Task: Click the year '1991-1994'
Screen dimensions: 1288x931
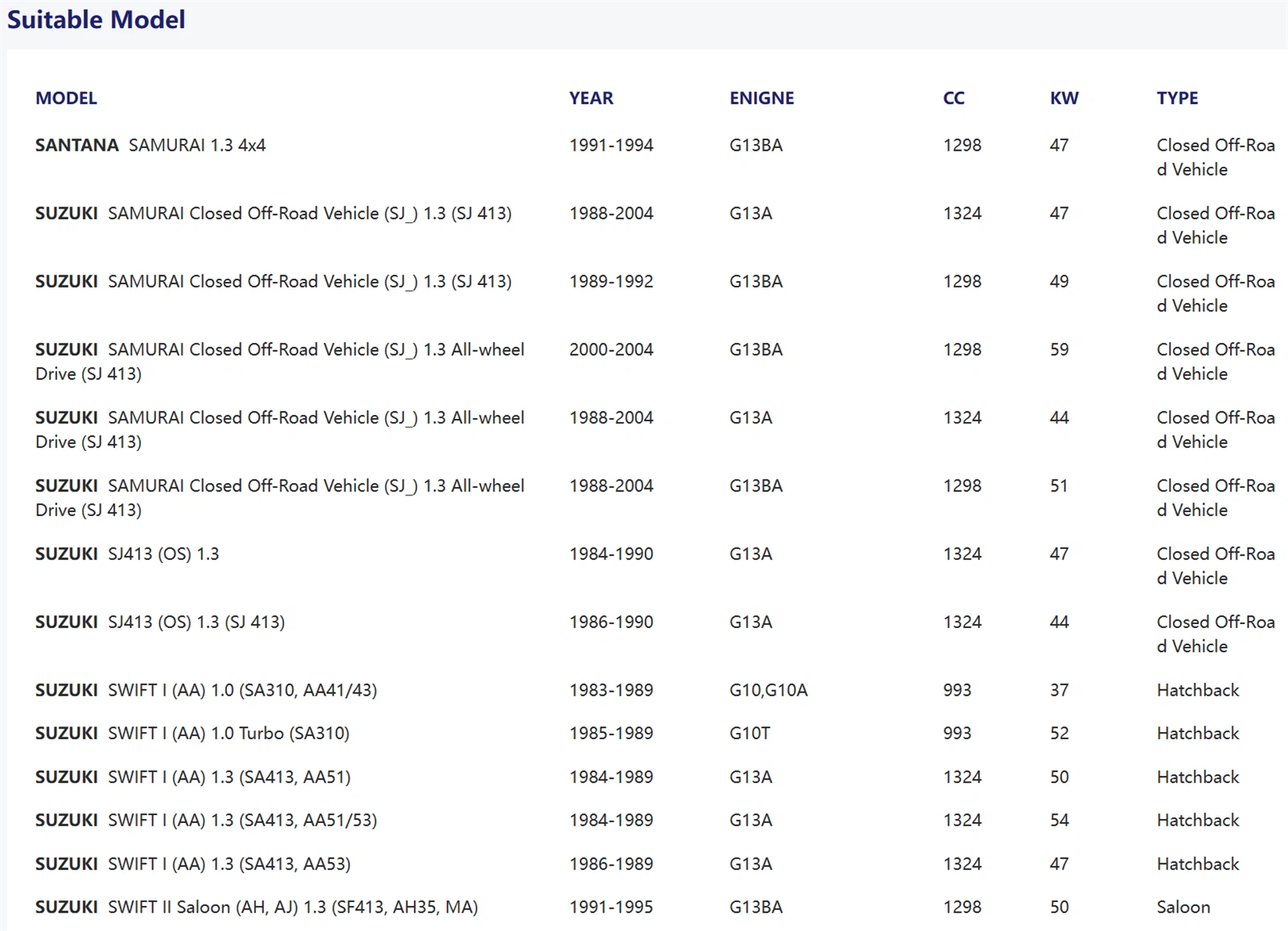Action: coord(611,145)
